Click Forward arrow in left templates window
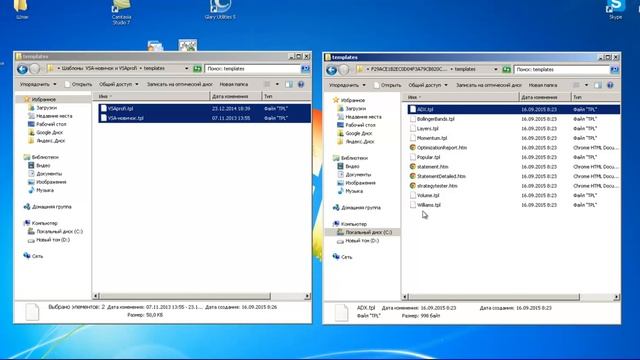Screen dimensions: 640x360 [x=35, y=69]
